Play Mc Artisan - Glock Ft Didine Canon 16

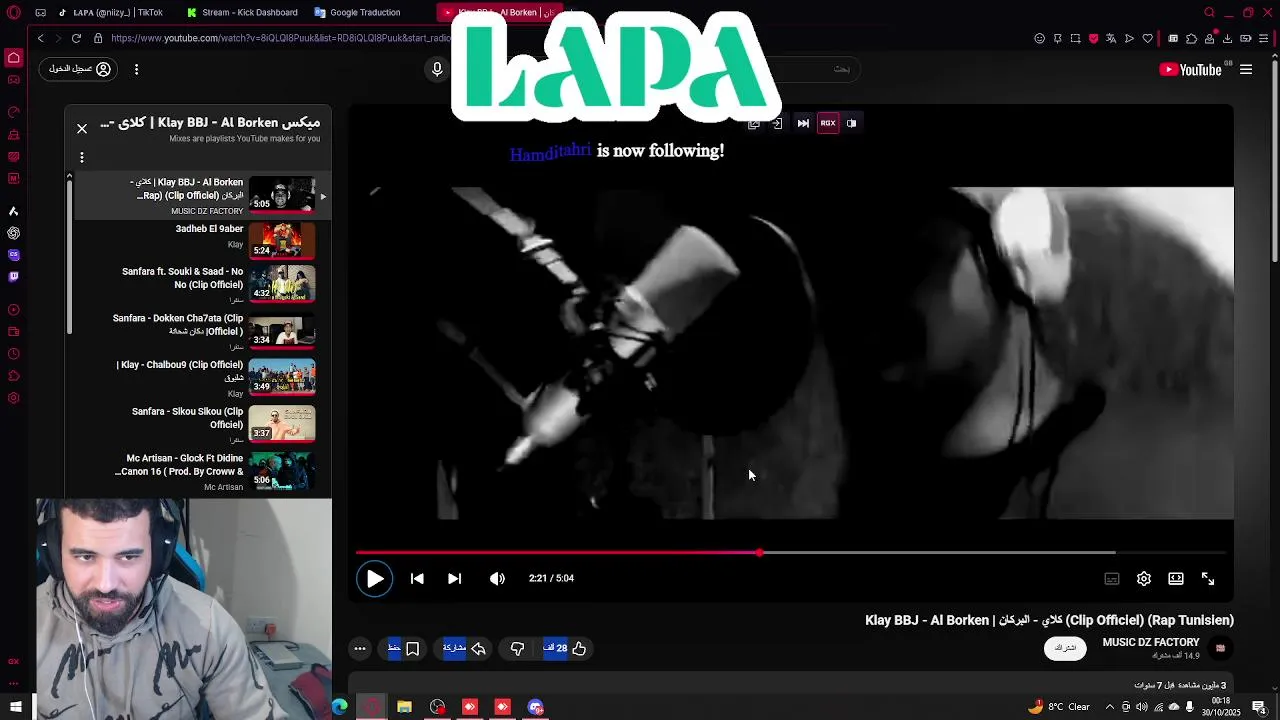pos(204,471)
